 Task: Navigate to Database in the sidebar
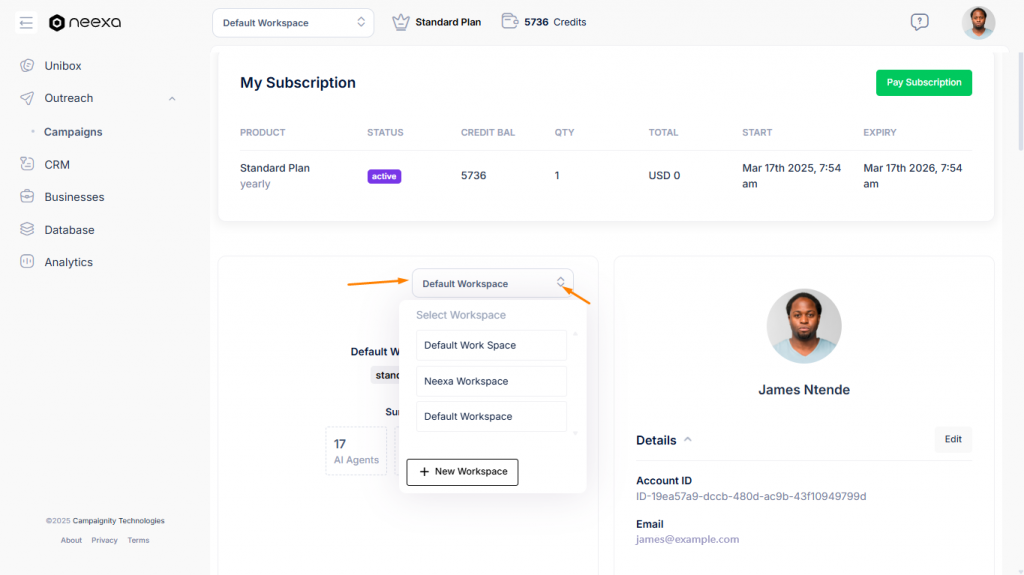tap(69, 230)
